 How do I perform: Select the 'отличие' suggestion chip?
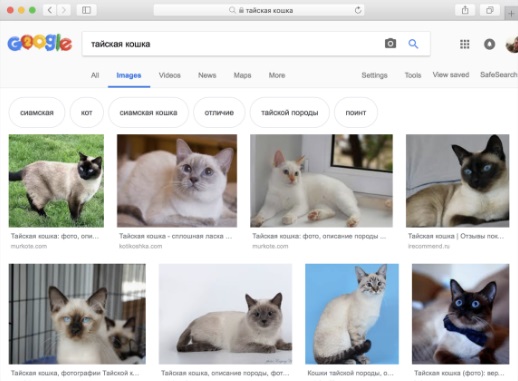219,113
